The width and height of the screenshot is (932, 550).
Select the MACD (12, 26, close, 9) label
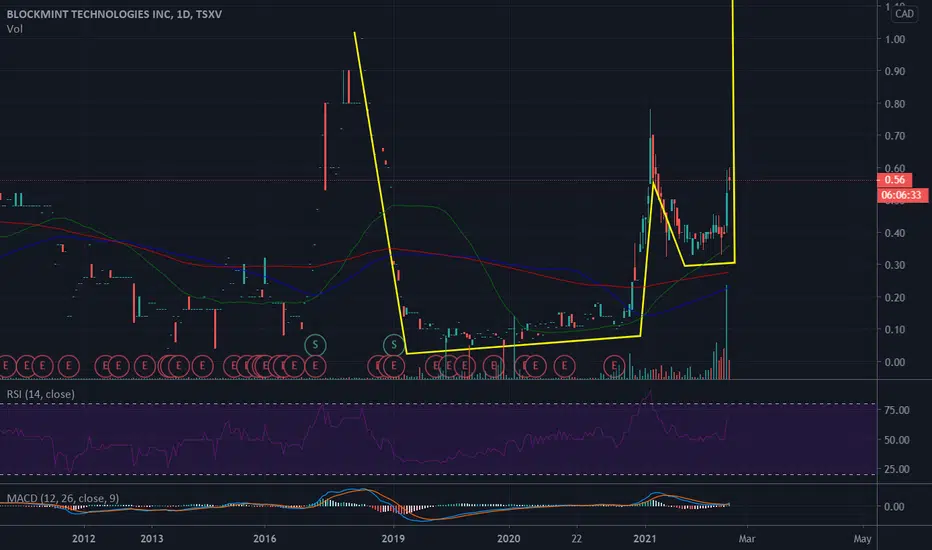coord(62,498)
